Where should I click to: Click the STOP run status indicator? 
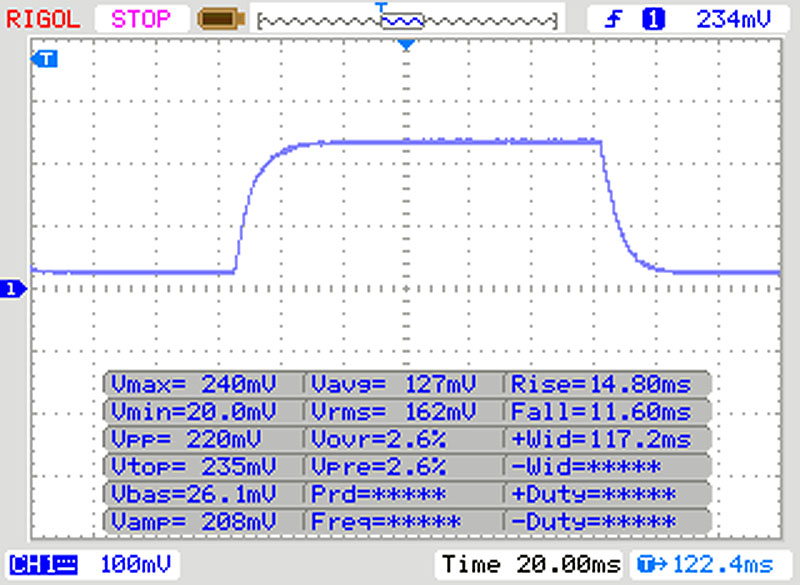point(140,17)
